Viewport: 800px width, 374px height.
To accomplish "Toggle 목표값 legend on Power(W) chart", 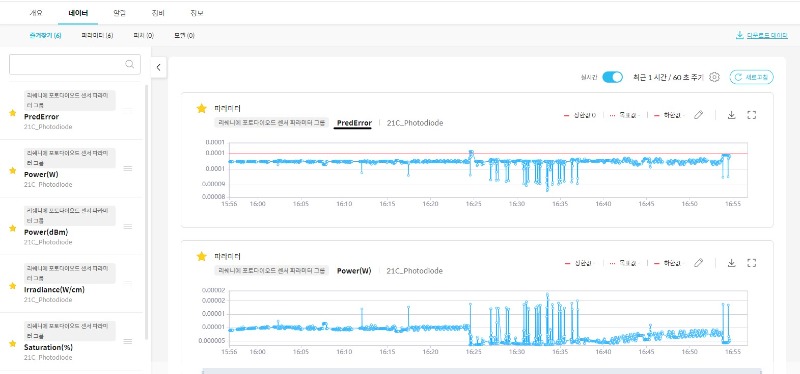I will 625,263.
